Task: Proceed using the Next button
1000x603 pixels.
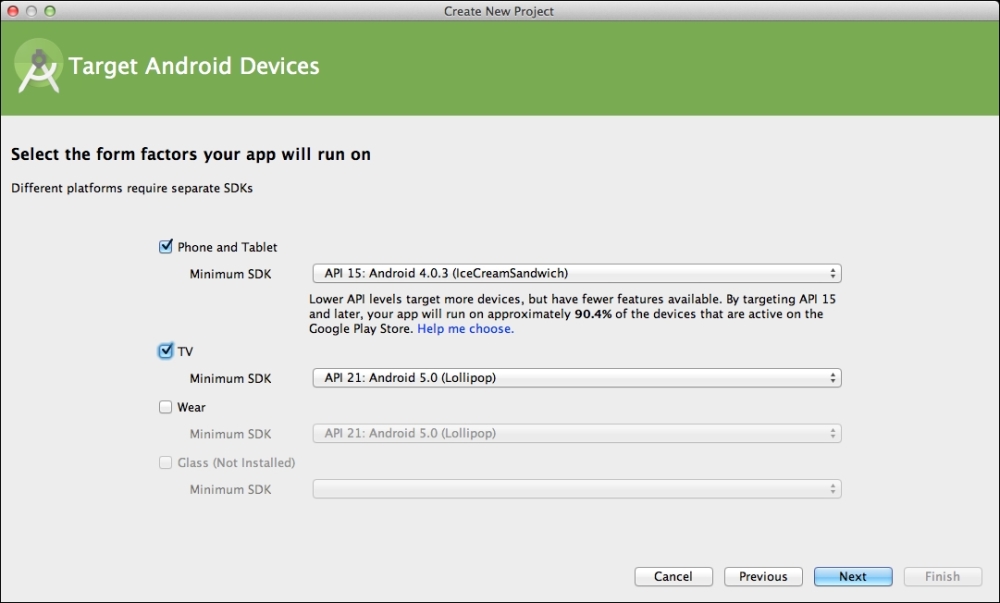Action: [853, 577]
